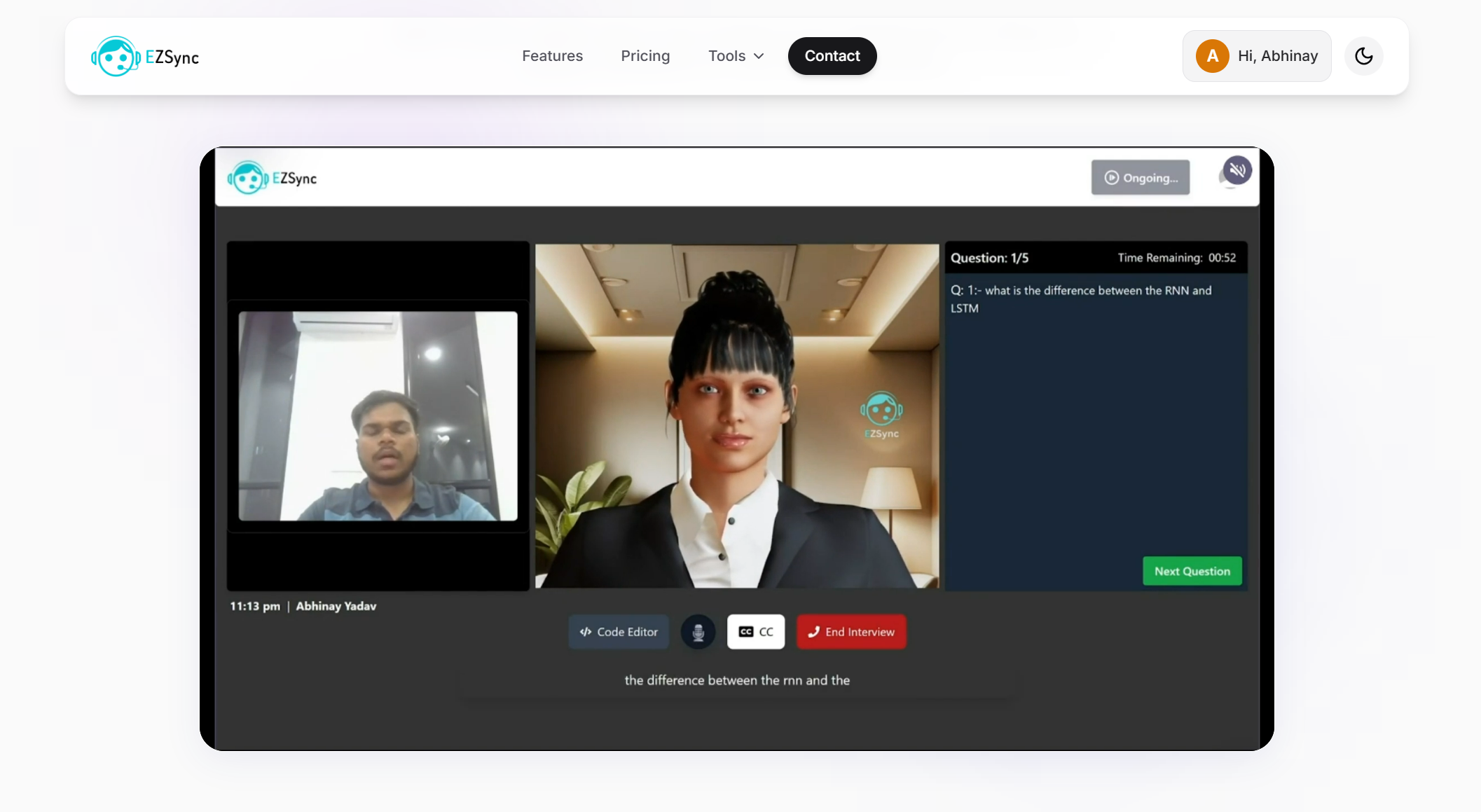Screen dimensions: 1481x812
Task: Click the Contact button
Action: coord(832,56)
